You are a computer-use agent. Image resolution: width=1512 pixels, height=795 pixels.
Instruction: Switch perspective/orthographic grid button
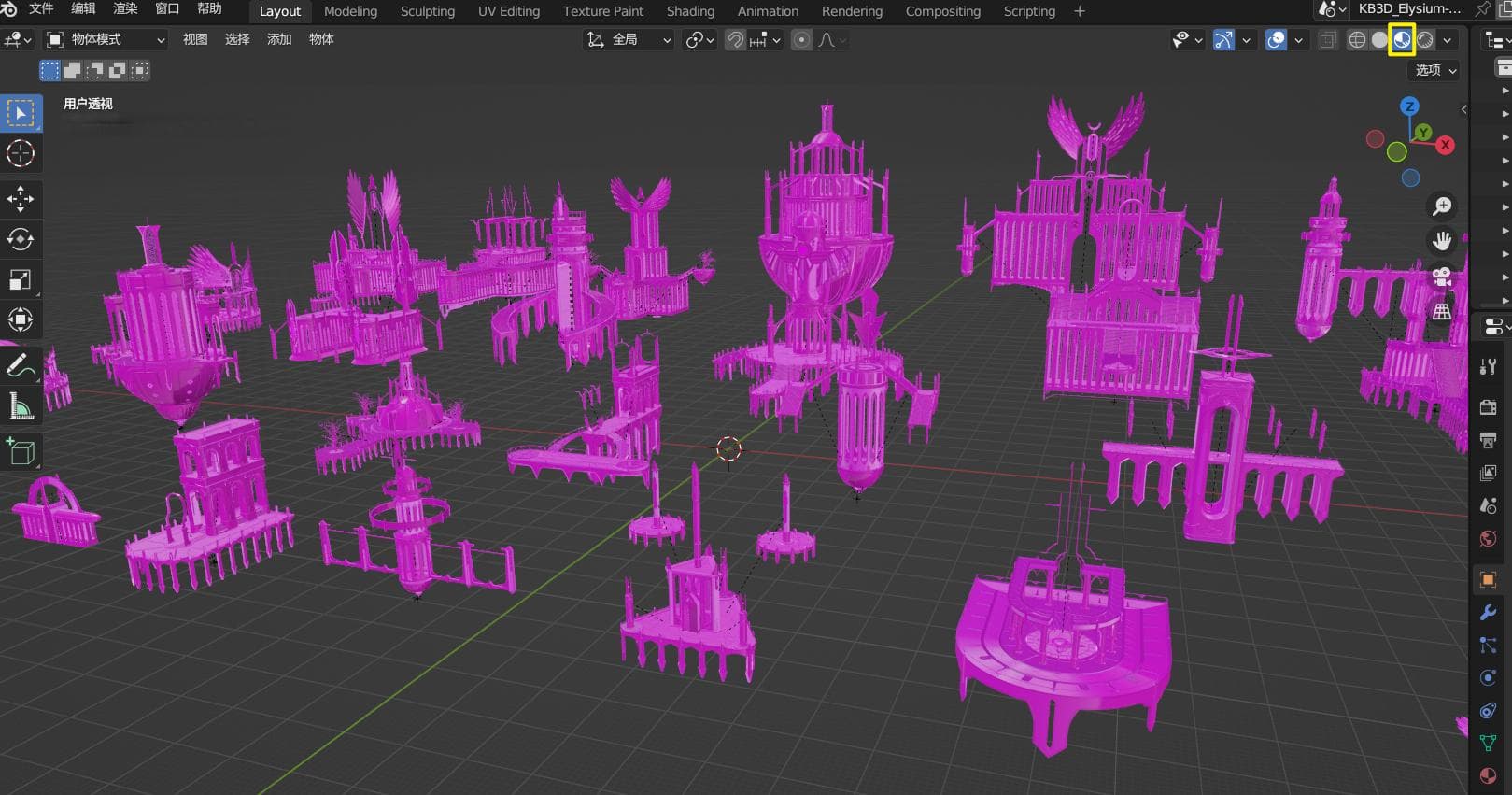pos(1442,312)
